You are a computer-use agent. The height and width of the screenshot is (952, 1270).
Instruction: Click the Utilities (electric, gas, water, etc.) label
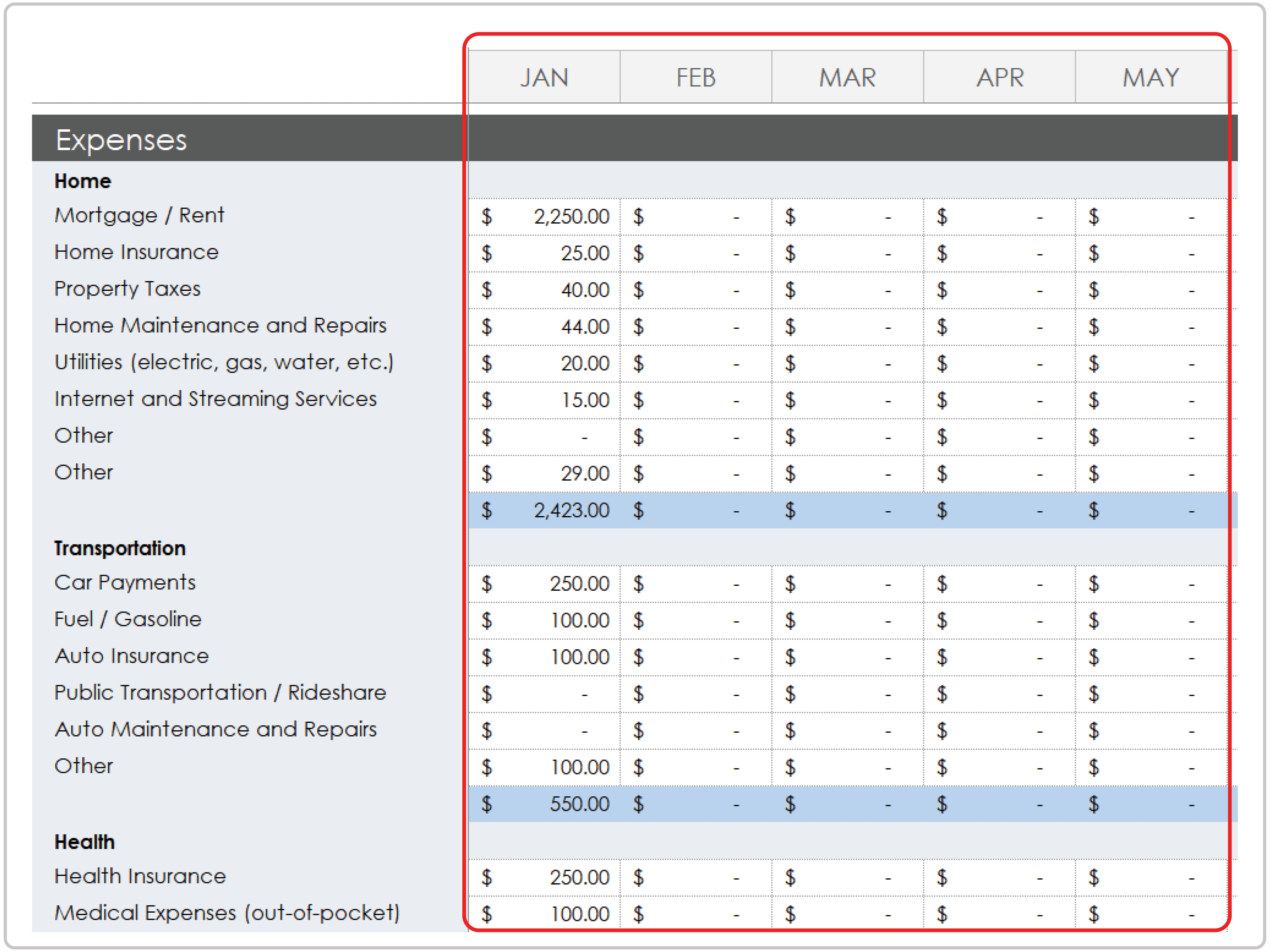(225, 362)
